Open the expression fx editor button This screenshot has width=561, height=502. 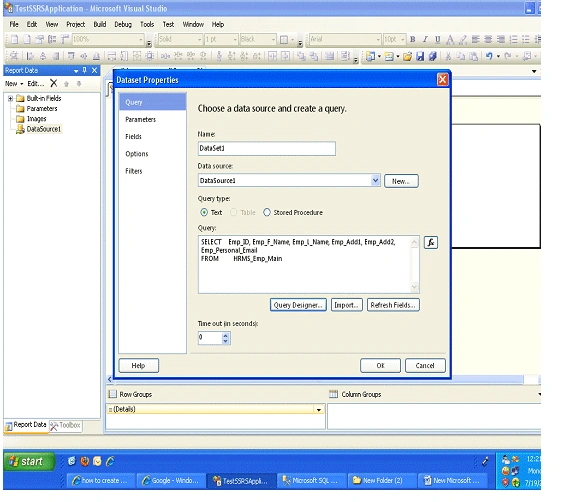431,243
